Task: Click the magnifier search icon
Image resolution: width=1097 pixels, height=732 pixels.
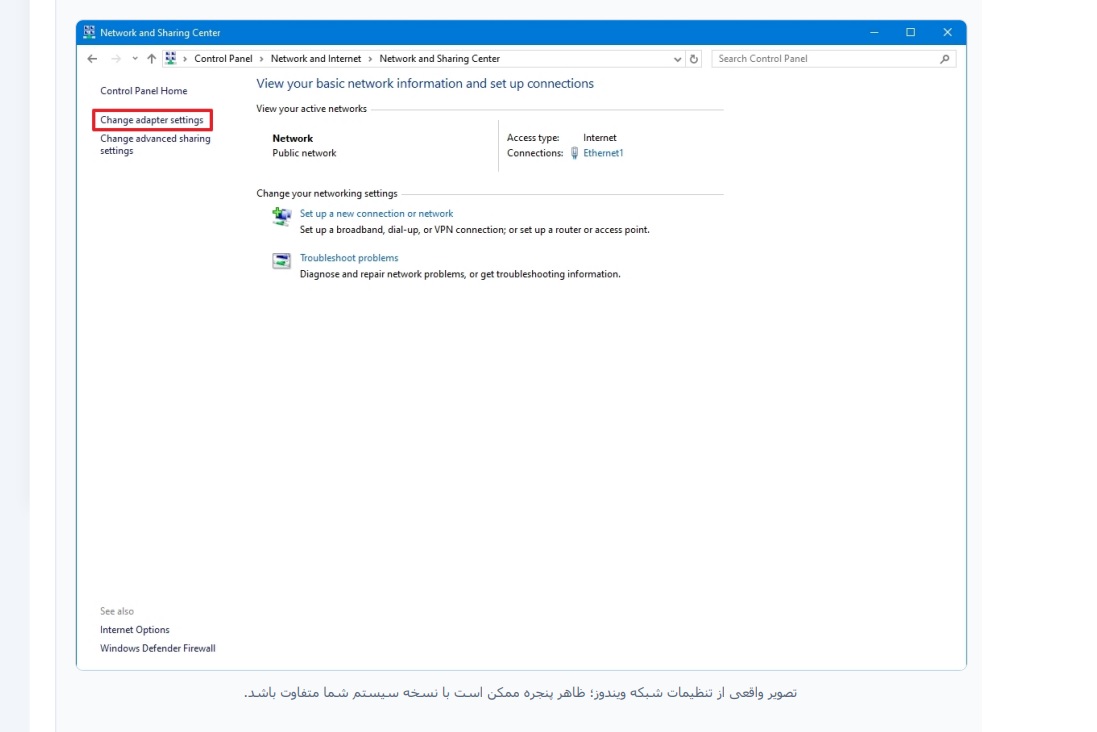Action: (x=944, y=59)
